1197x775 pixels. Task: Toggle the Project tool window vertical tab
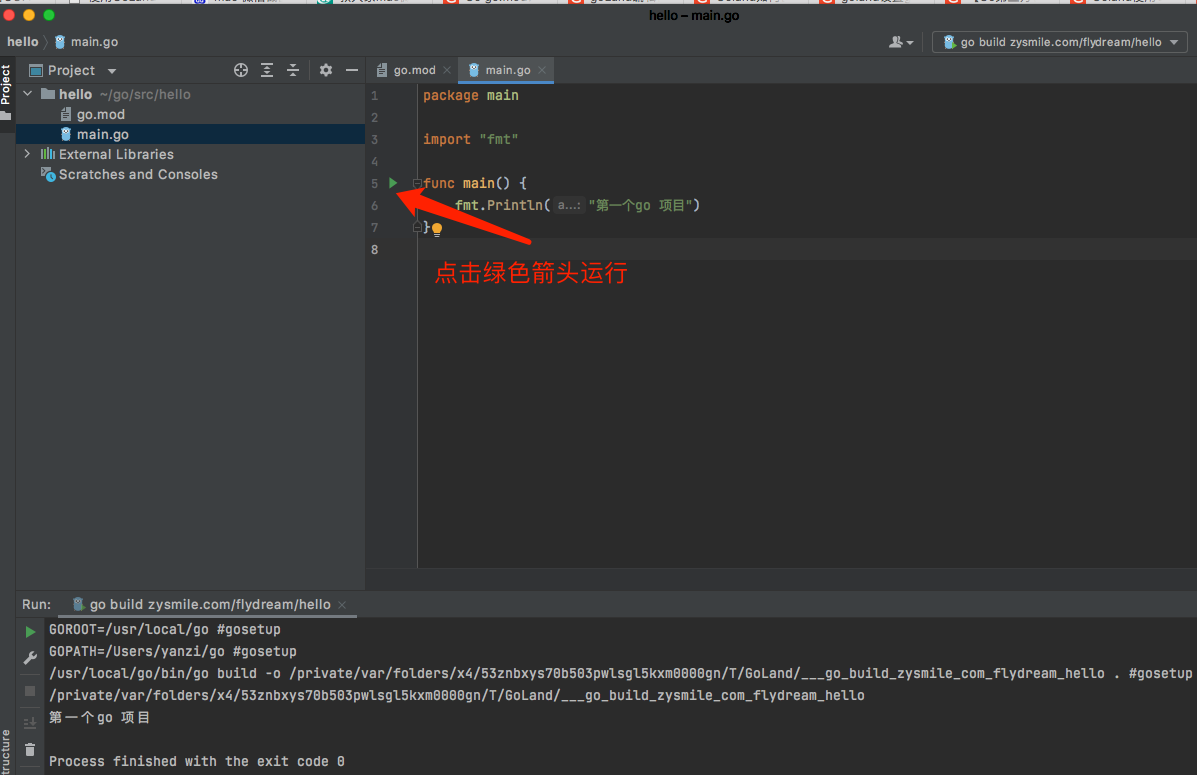click(x=6, y=85)
